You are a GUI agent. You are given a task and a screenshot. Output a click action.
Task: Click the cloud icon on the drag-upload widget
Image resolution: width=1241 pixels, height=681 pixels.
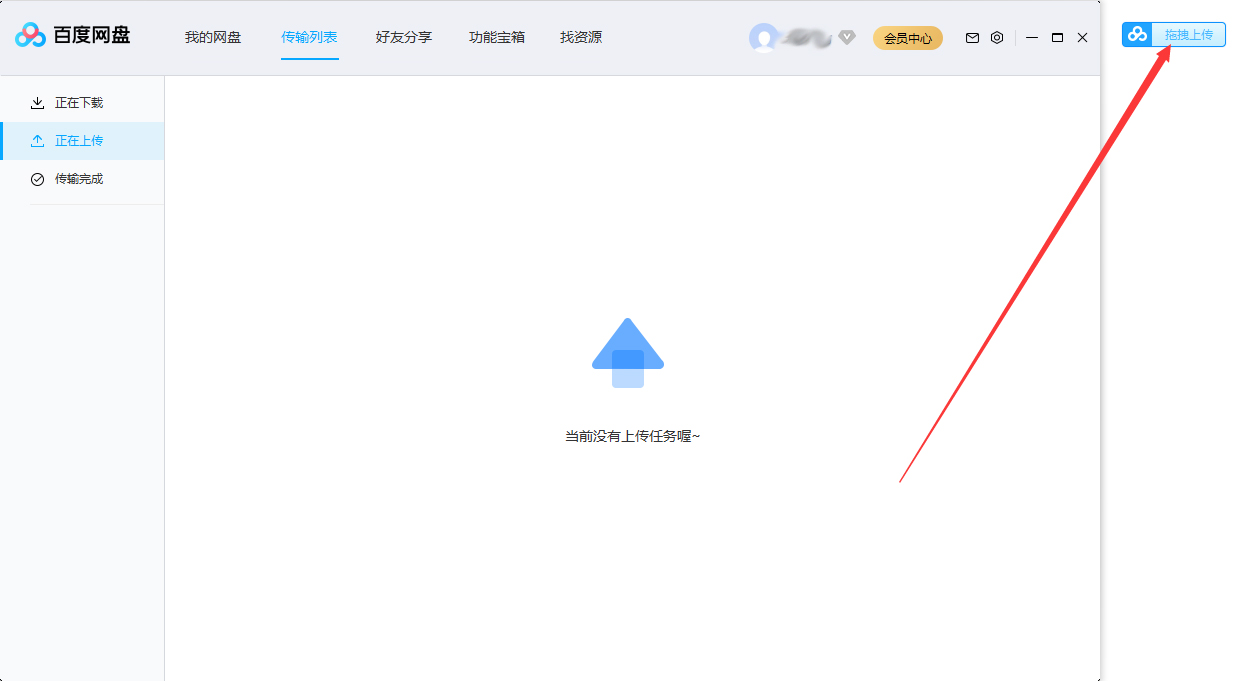coord(1136,33)
